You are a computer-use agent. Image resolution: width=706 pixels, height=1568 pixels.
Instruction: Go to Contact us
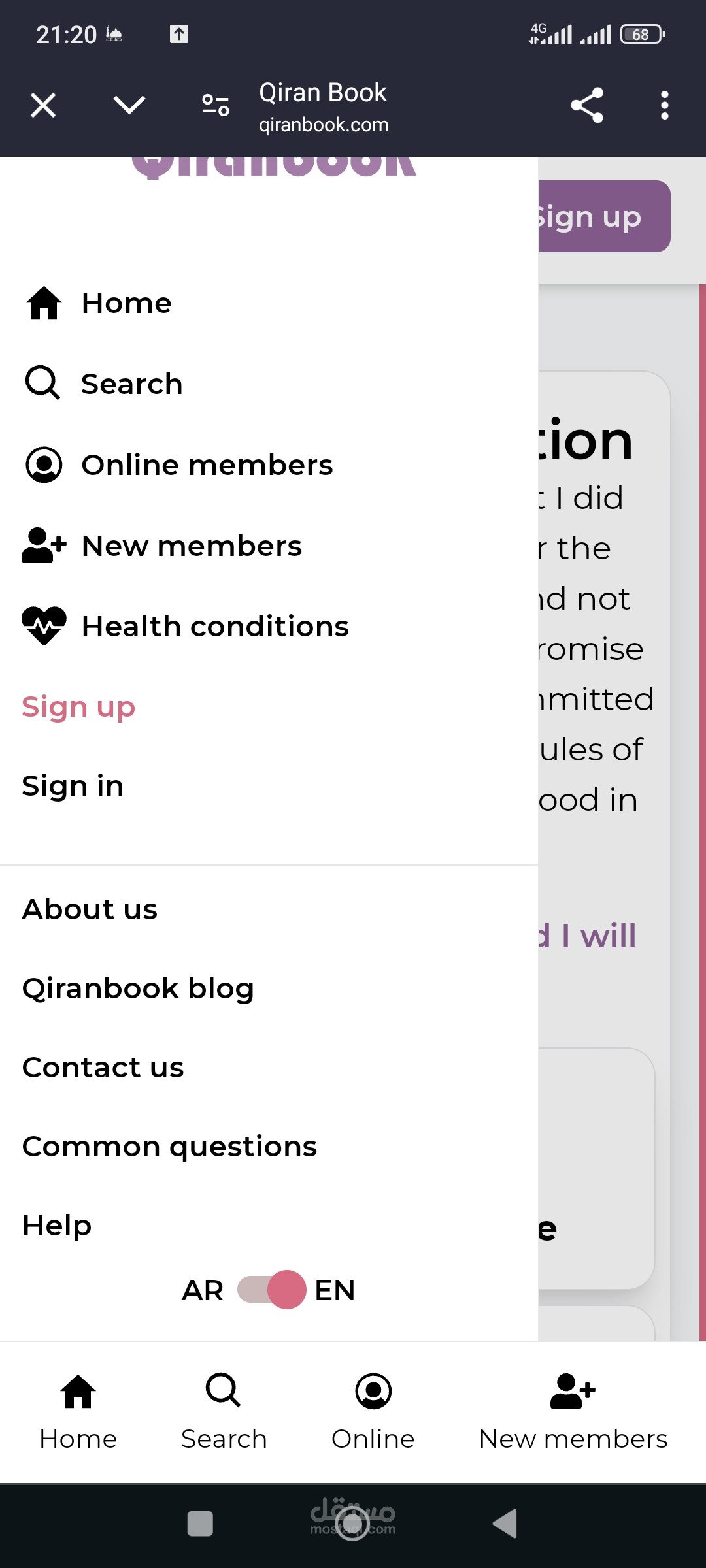103,1068
